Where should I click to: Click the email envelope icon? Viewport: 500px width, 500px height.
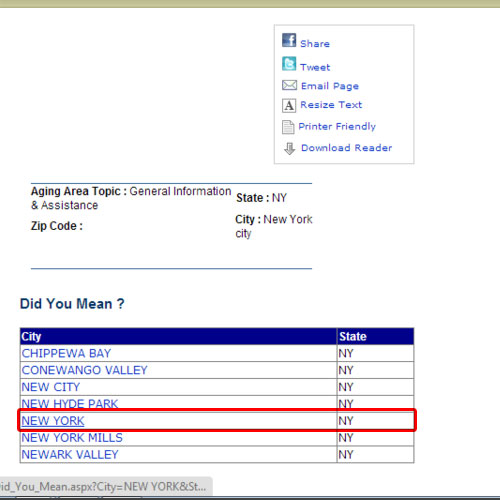(x=289, y=85)
